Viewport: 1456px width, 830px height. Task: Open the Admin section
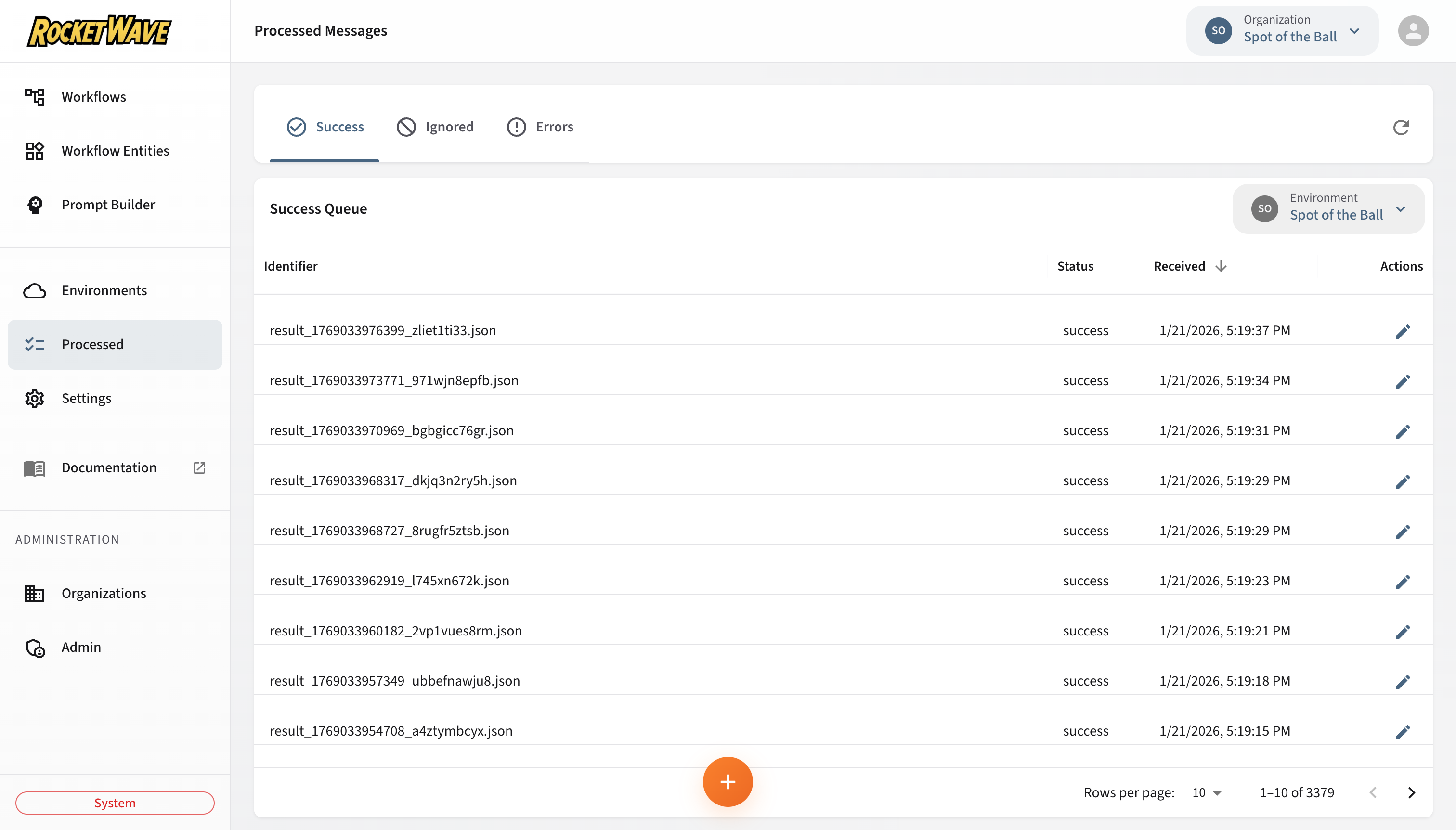(80, 647)
